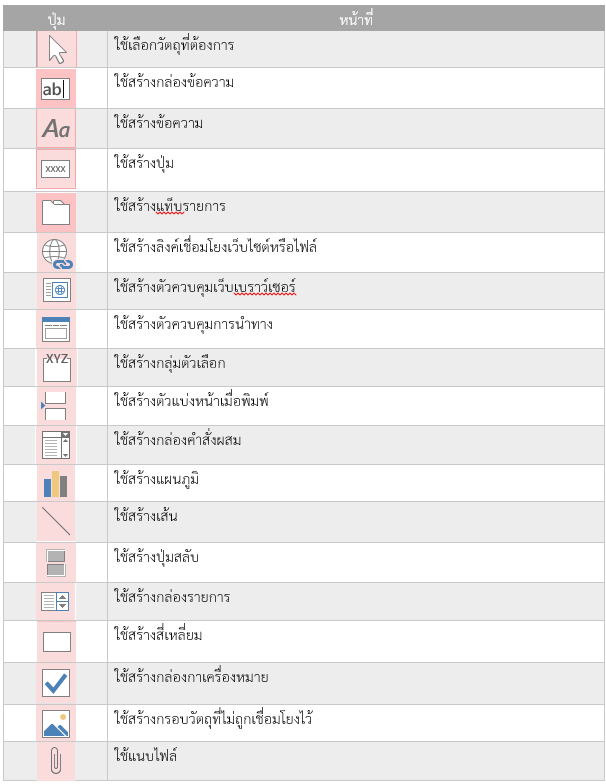Screen dimensions: 606x784
Task: Select the Combo Box control icon
Action: click(56, 444)
